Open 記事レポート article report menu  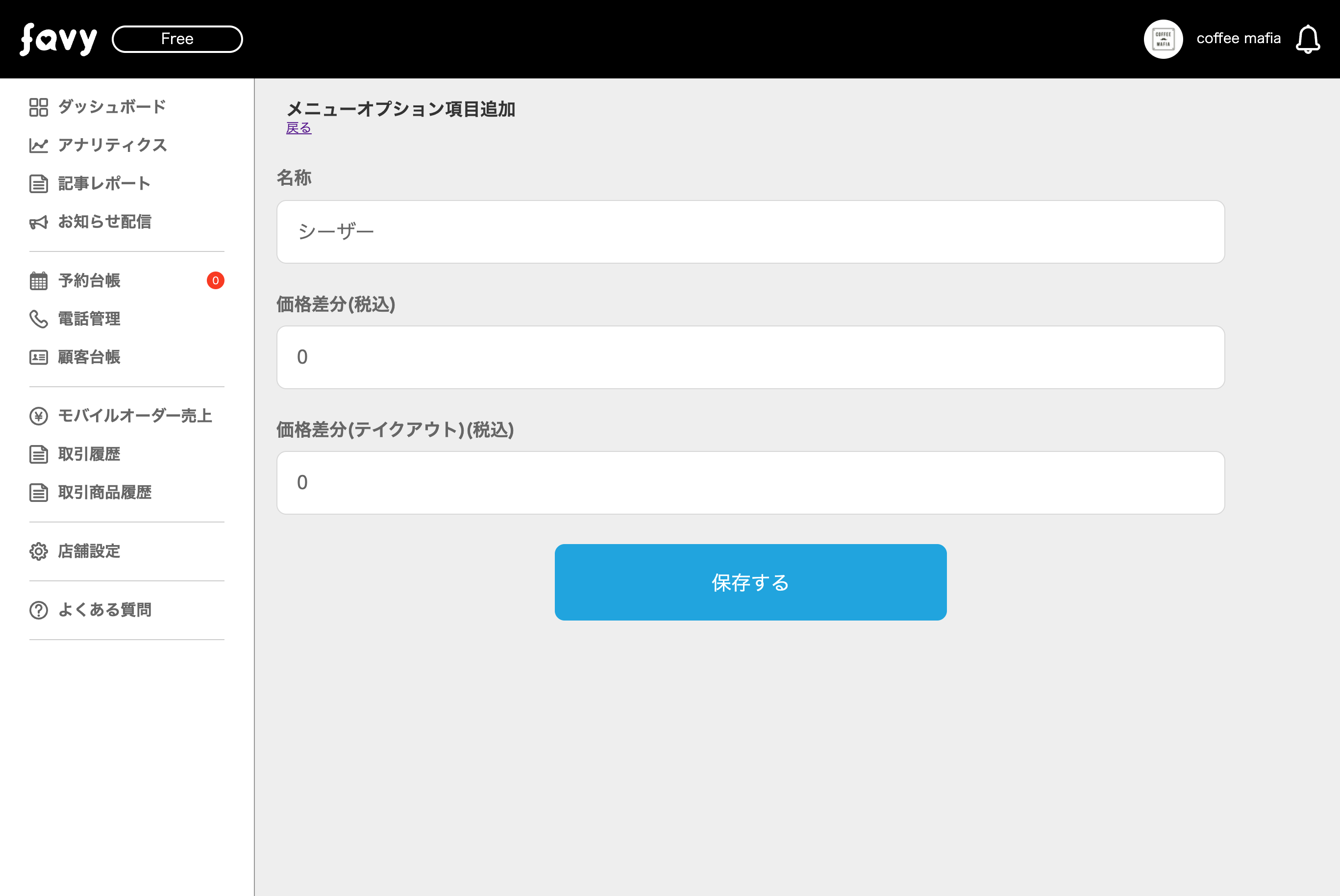[104, 183]
